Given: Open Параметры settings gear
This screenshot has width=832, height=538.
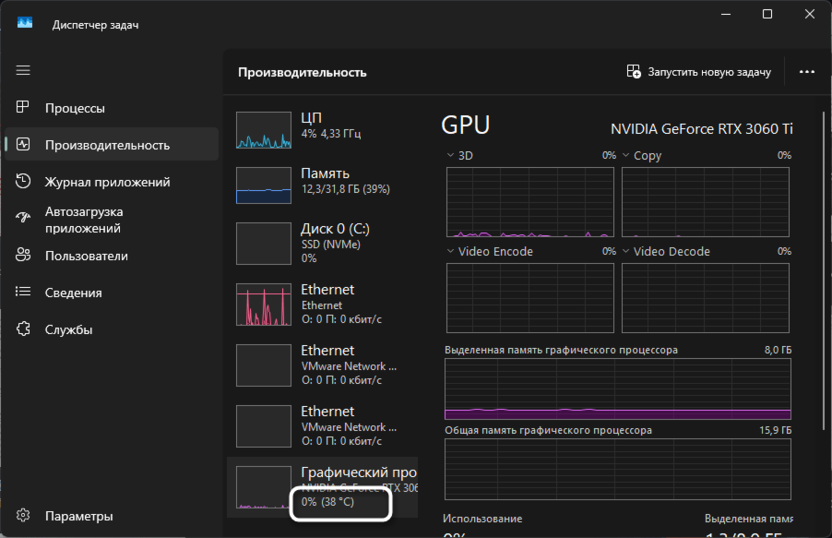Looking at the screenshot, I should (23, 516).
